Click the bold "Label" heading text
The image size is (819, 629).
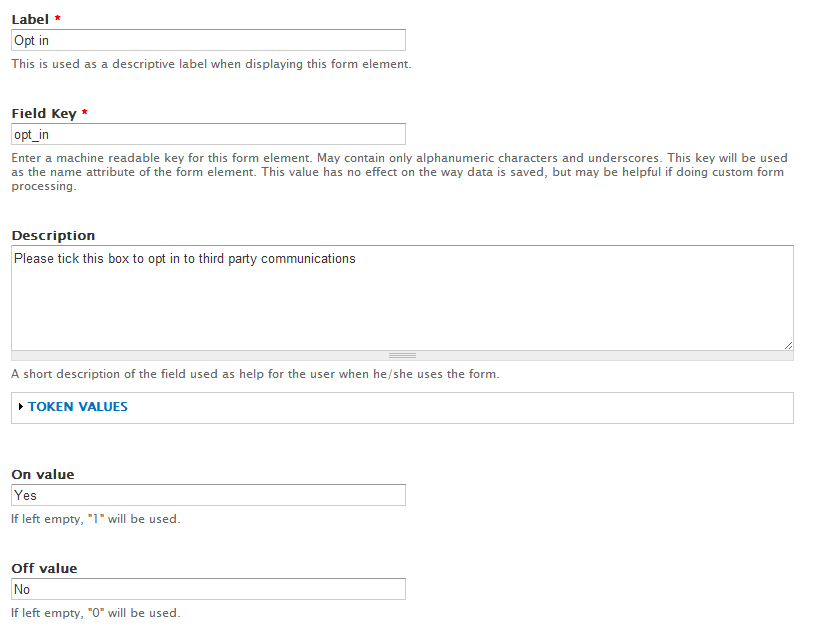click(30, 19)
